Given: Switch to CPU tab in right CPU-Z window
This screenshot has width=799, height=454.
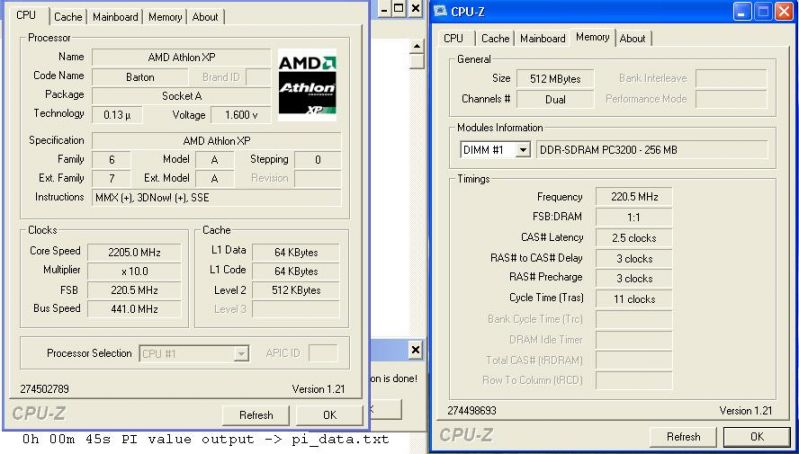Looking at the screenshot, I should (454, 38).
